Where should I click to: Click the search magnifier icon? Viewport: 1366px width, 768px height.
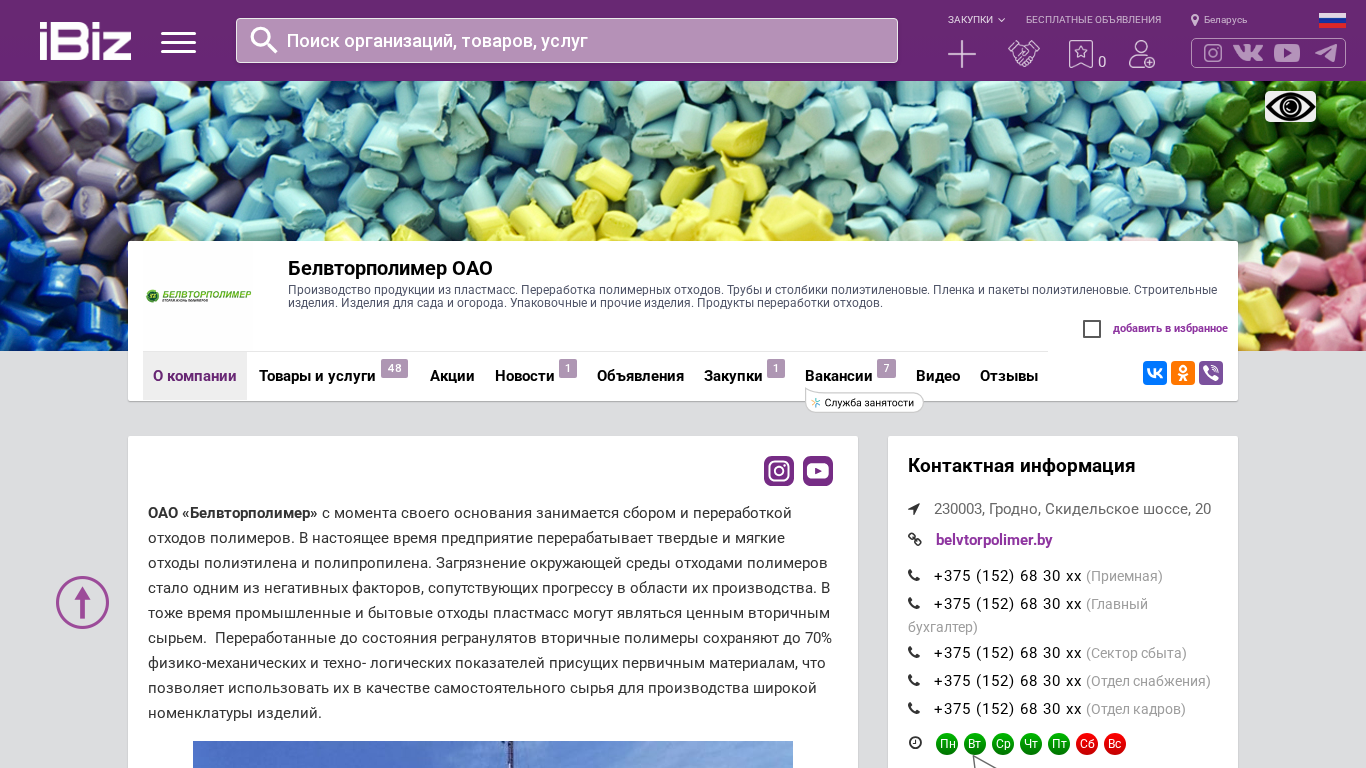point(264,40)
